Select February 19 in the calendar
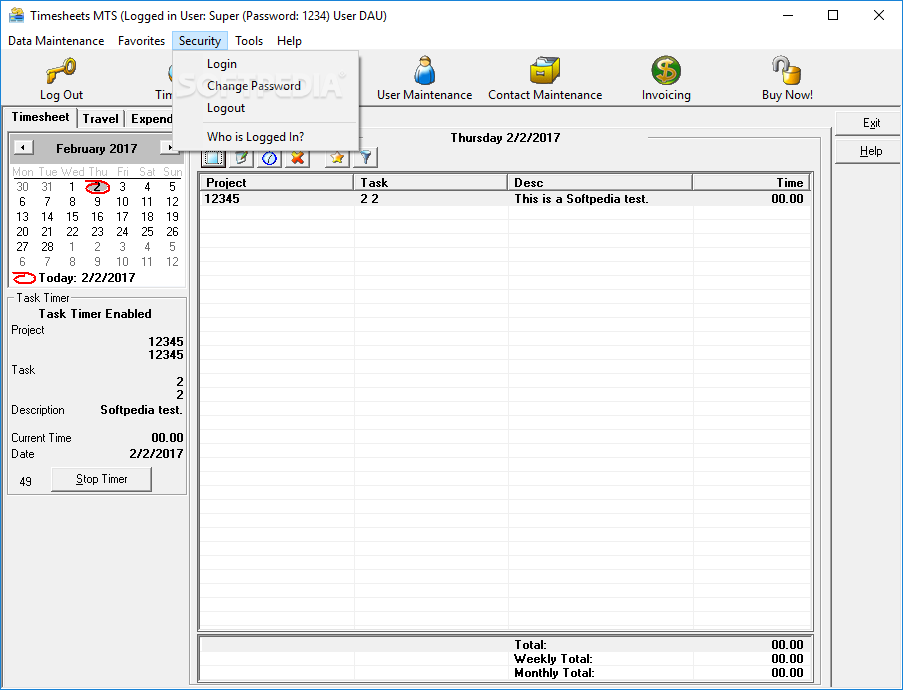The image size is (903, 690). click(x=172, y=217)
